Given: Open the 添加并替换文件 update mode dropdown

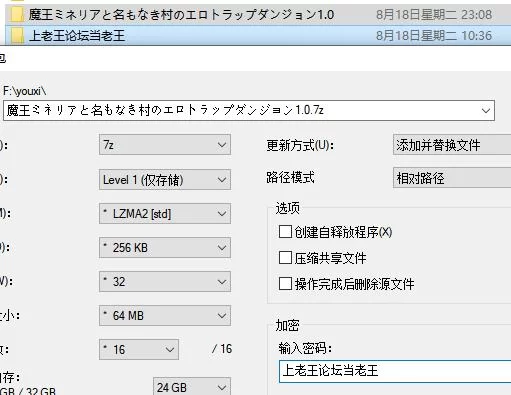Looking at the screenshot, I should (452, 145).
